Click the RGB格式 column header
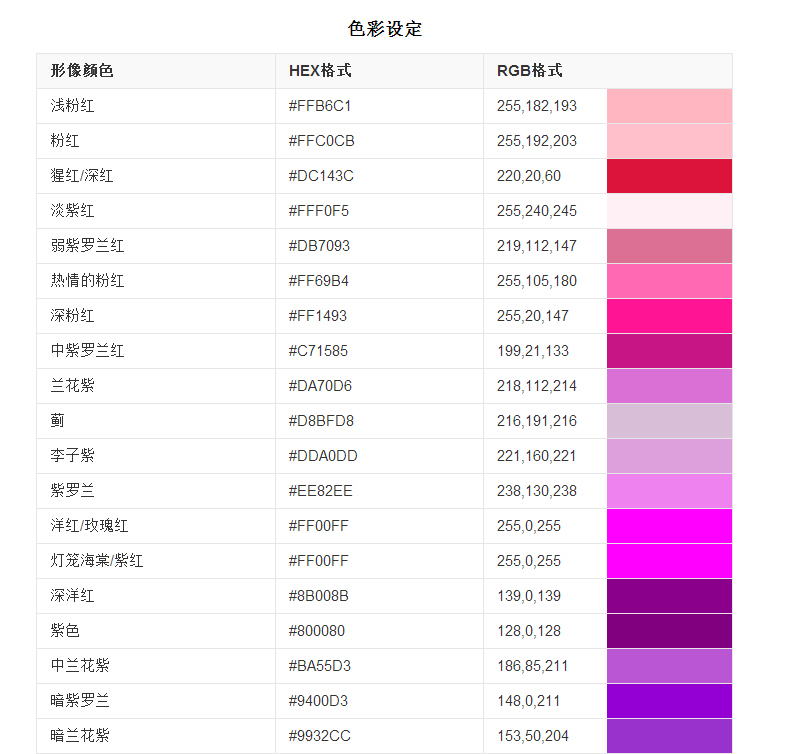Viewport: 803px width, 754px height. click(530, 71)
